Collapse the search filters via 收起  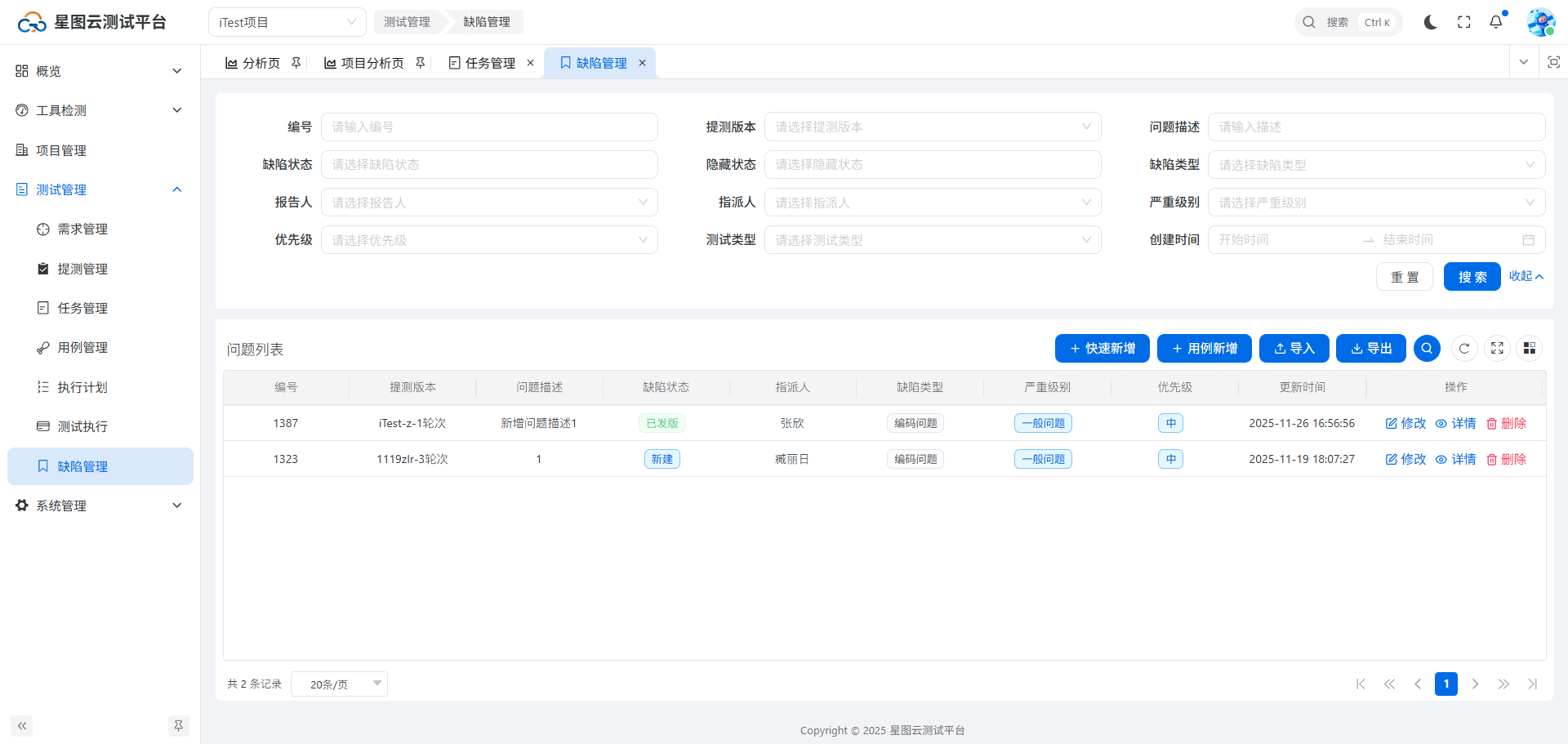tap(1526, 276)
